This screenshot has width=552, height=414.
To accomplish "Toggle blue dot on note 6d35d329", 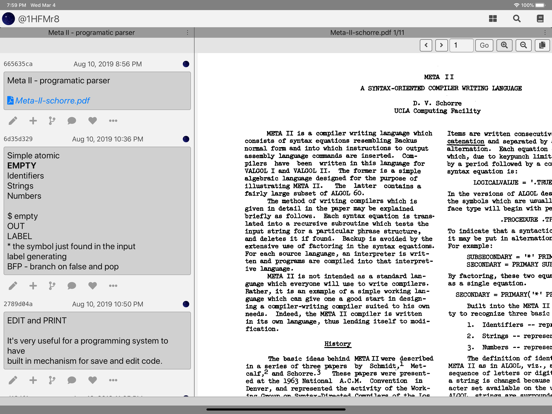I will tap(186, 139).
